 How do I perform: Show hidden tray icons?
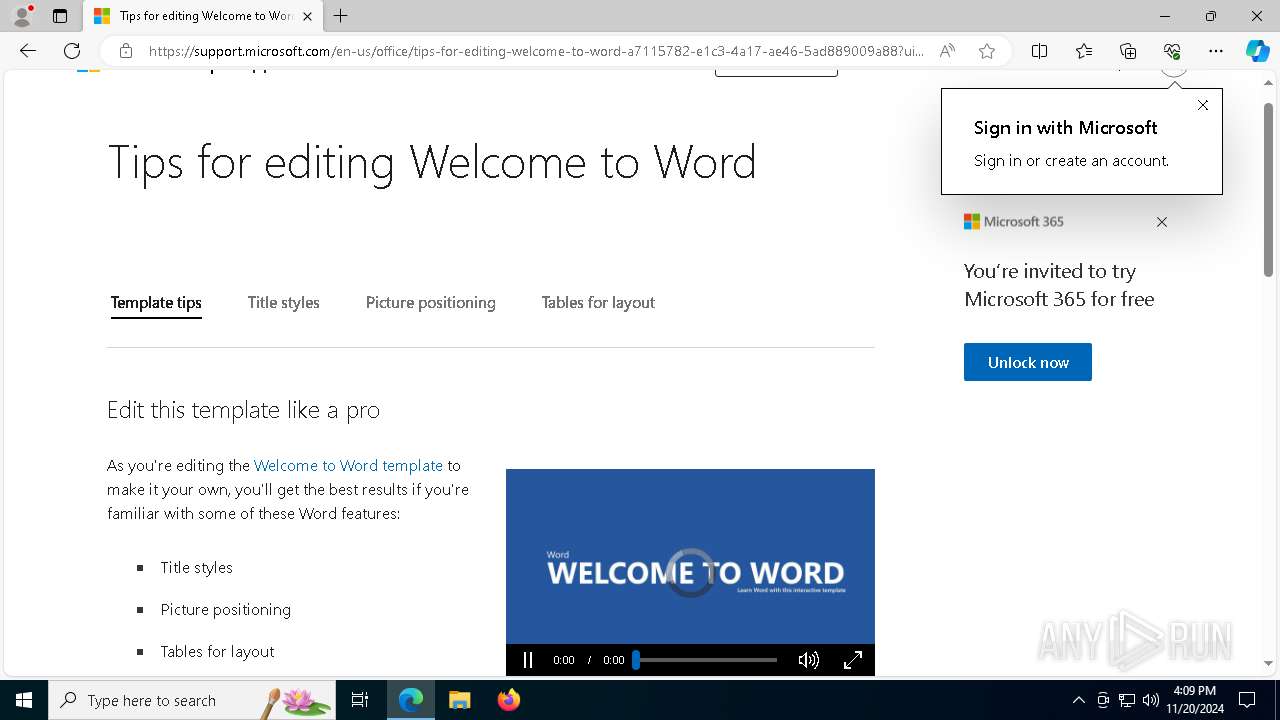pos(1078,700)
